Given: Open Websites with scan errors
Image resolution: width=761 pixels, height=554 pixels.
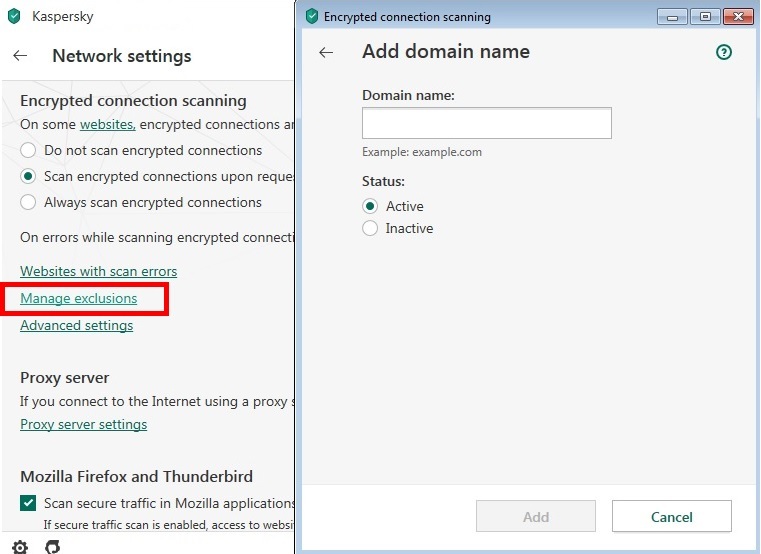Looking at the screenshot, I should pos(99,271).
